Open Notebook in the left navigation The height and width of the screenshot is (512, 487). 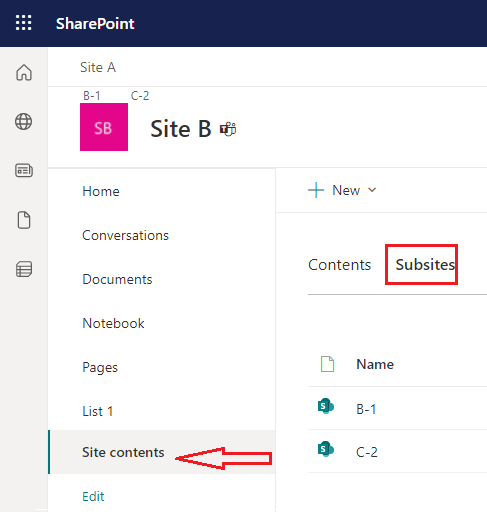point(113,323)
